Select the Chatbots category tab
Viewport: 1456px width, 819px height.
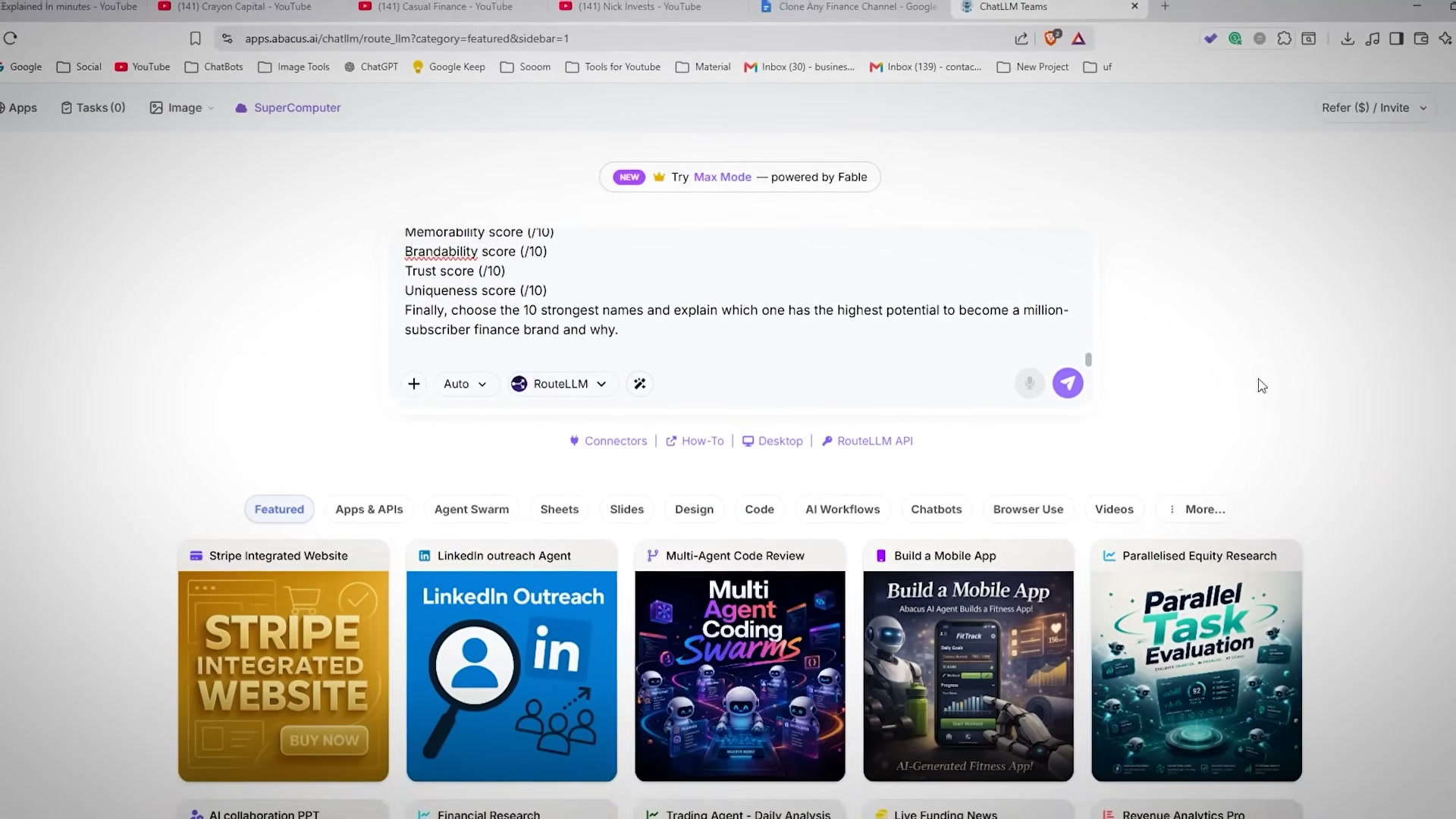937,510
